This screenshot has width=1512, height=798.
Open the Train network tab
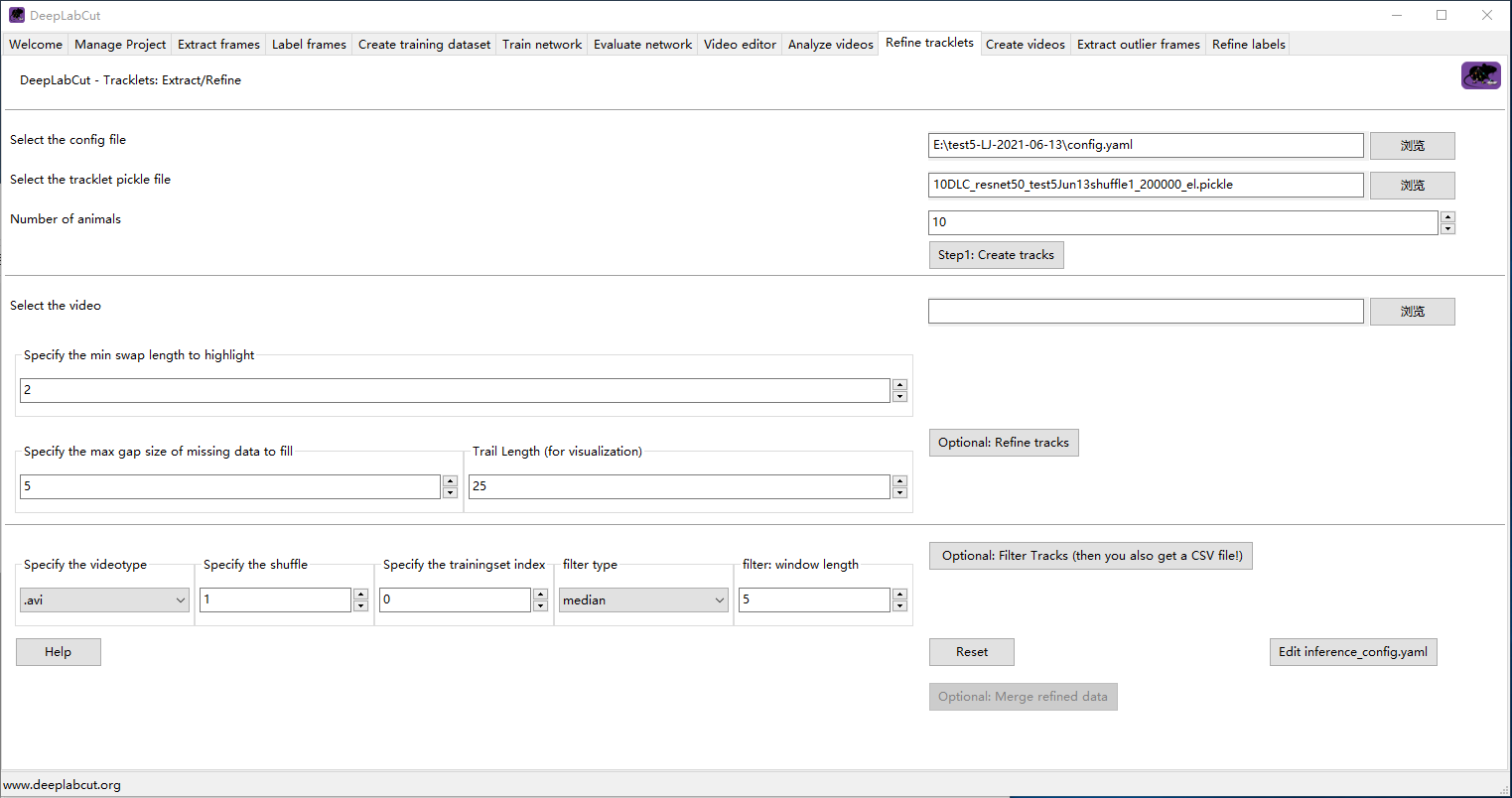(541, 44)
